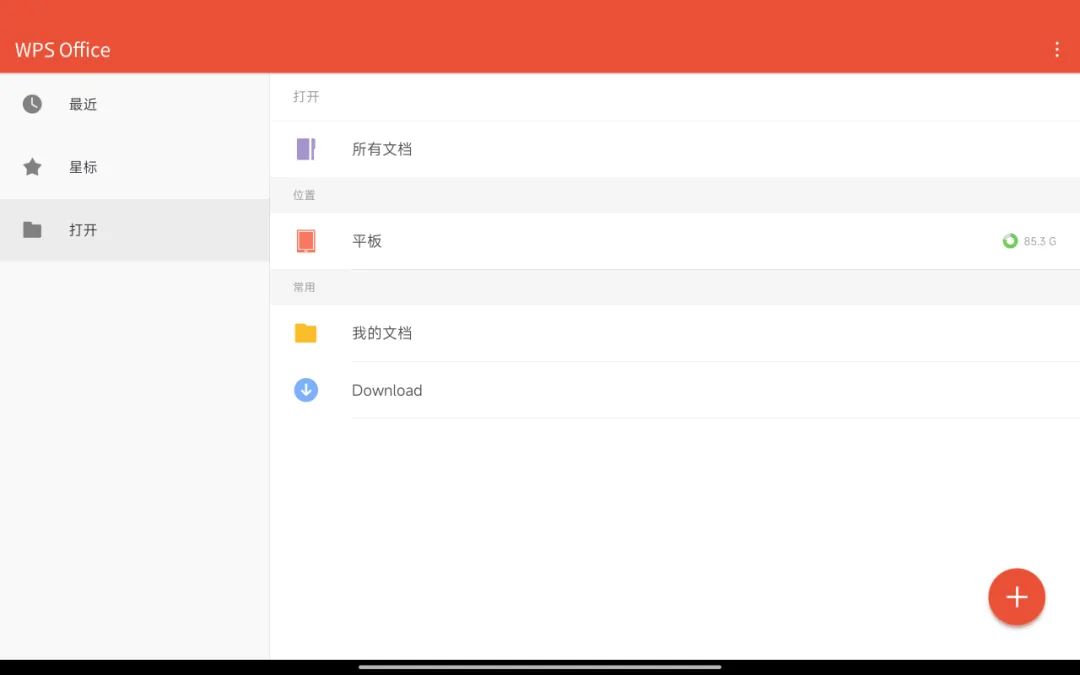Create new document with plus button
This screenshot has width=1080, height=675.
click(1017, 596)
